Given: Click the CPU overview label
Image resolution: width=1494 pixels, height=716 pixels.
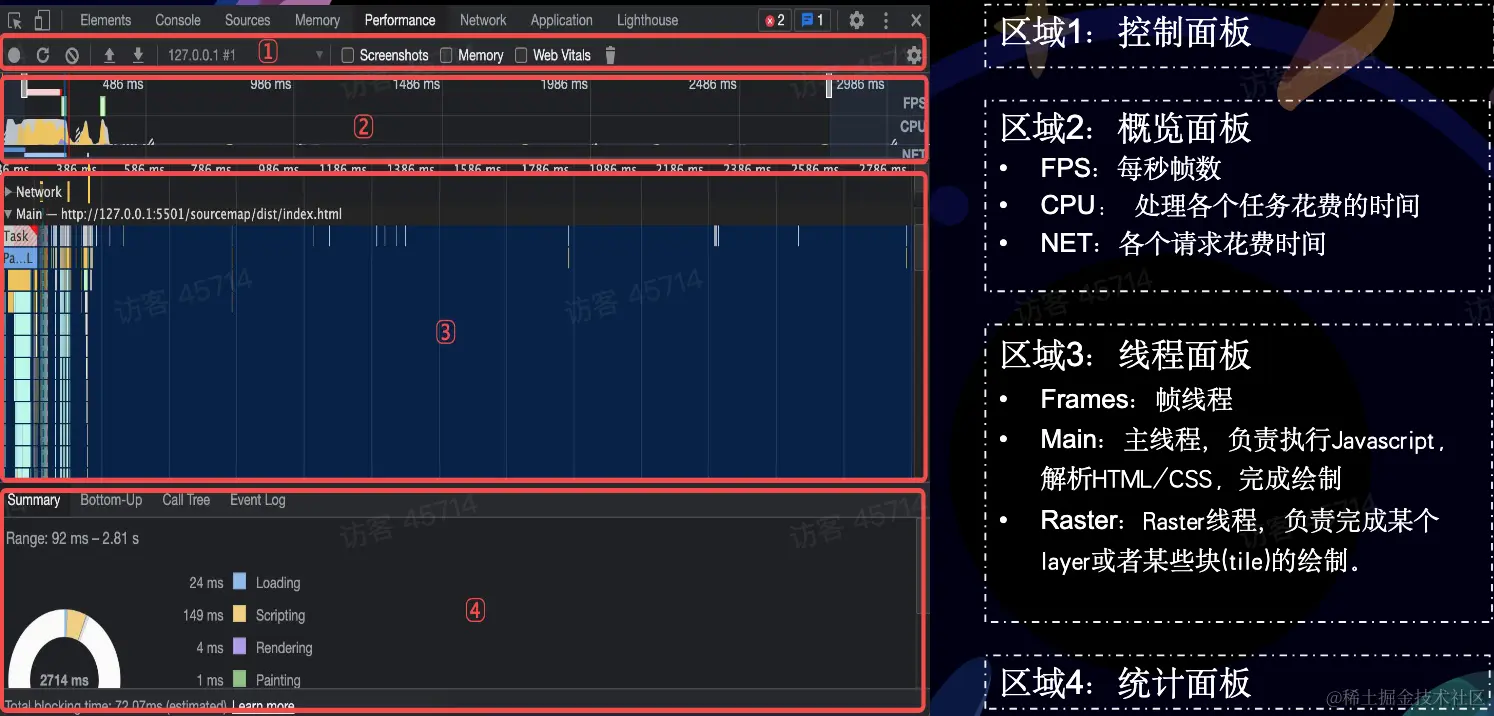Looking at the screenshot, I should [912, 127].
